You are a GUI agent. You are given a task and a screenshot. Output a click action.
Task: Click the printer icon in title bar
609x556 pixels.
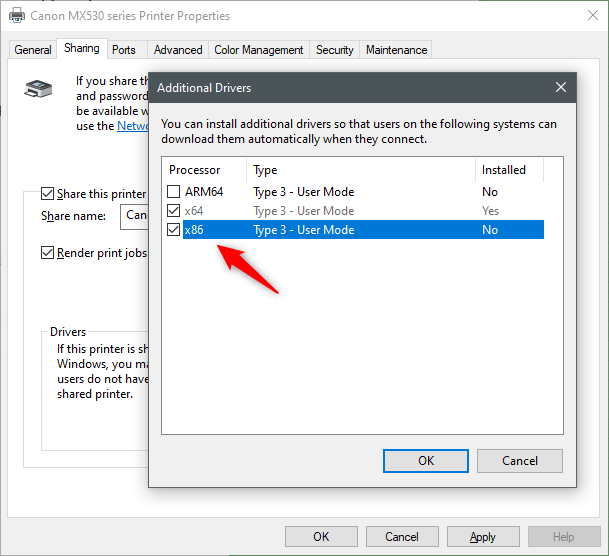click(17, 16)
